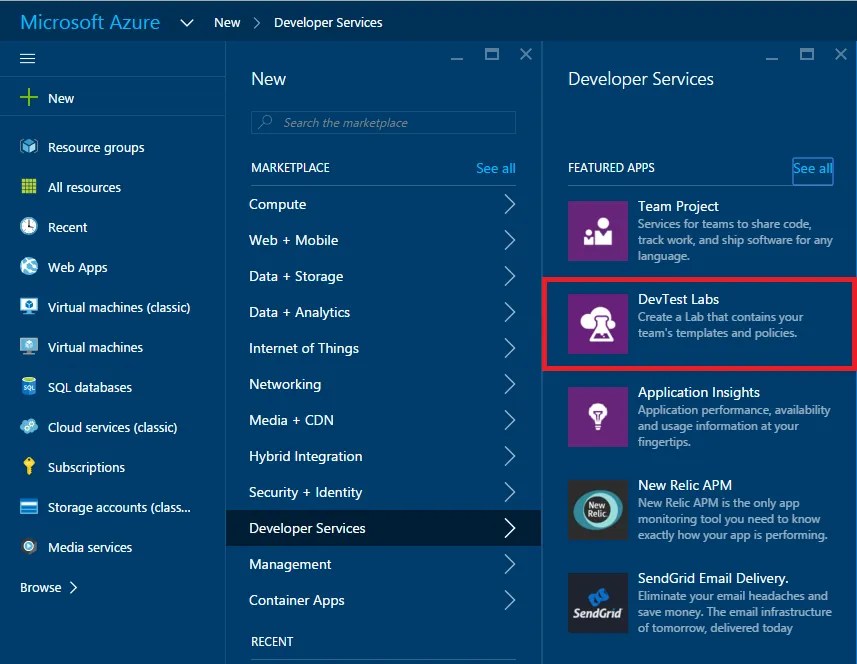Click the Team Project purple tile icon
This screenshot has height=664, width=857.
[598, 231]
